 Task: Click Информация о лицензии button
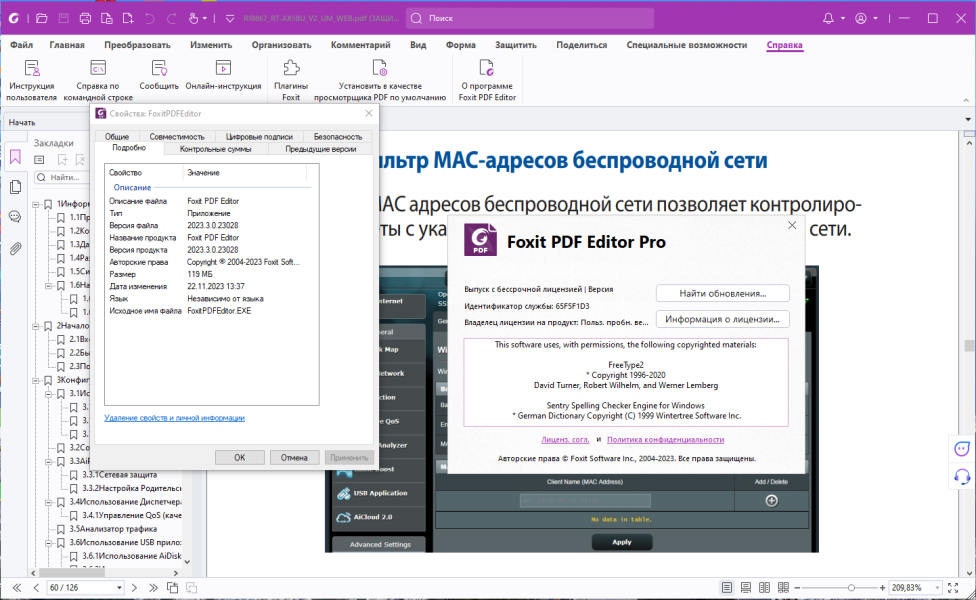pos(723,319)
